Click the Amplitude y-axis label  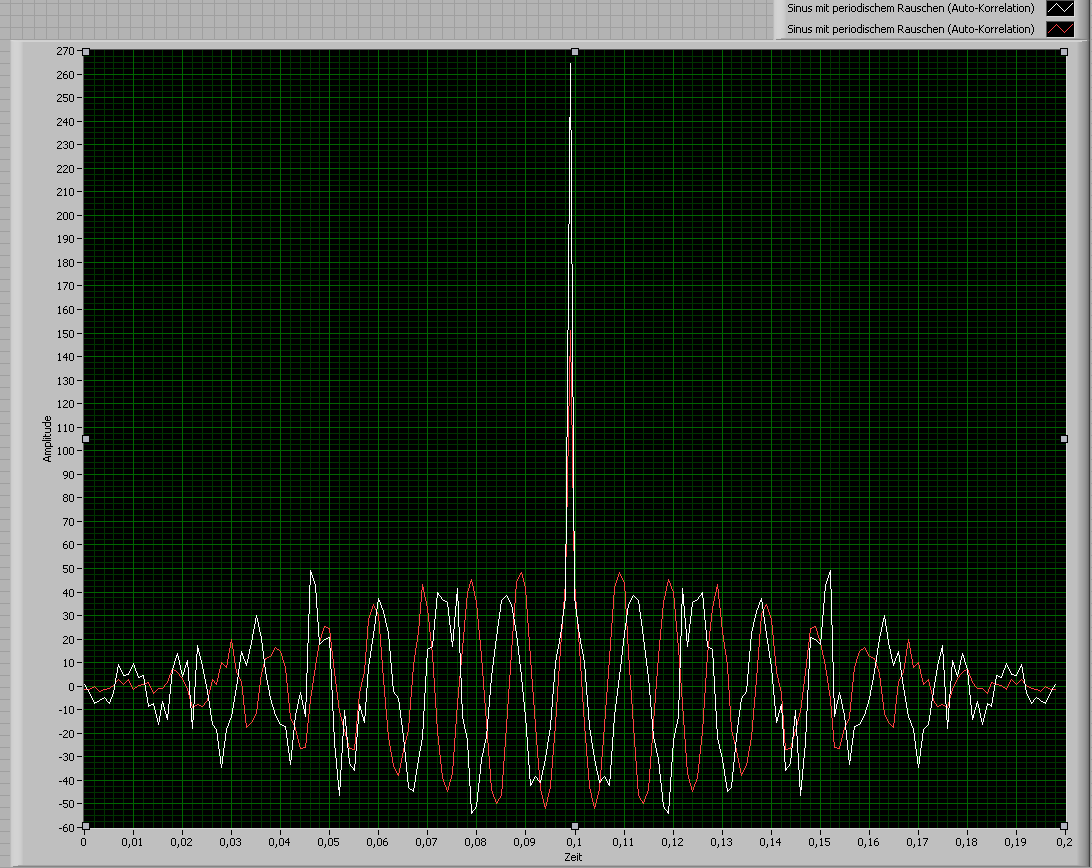[x=47, y=439]
